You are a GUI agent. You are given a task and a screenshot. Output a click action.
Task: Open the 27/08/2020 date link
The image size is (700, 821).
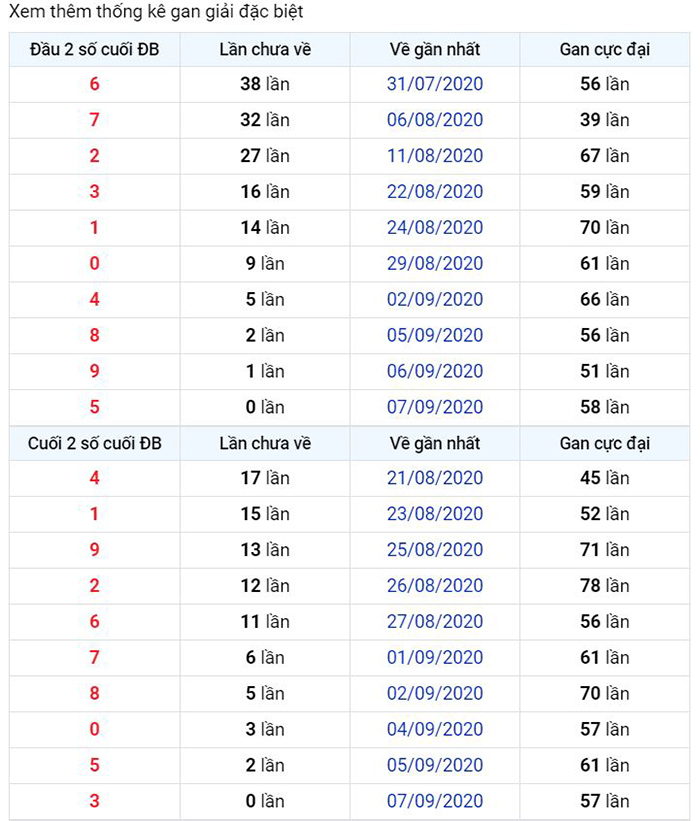tap(435, 622)
